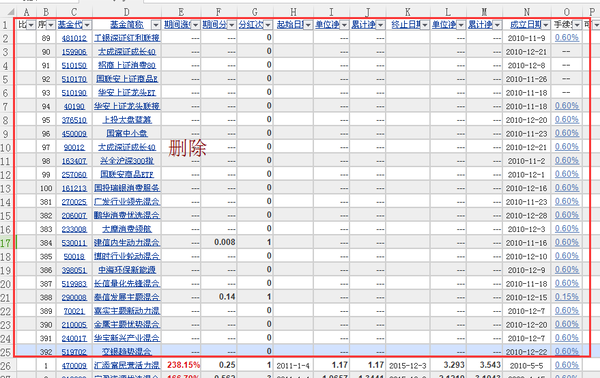This screenshot has width=600, height=378.
Task: Open filter dropdown in 基金代码 header
Action: coord(87,25)
